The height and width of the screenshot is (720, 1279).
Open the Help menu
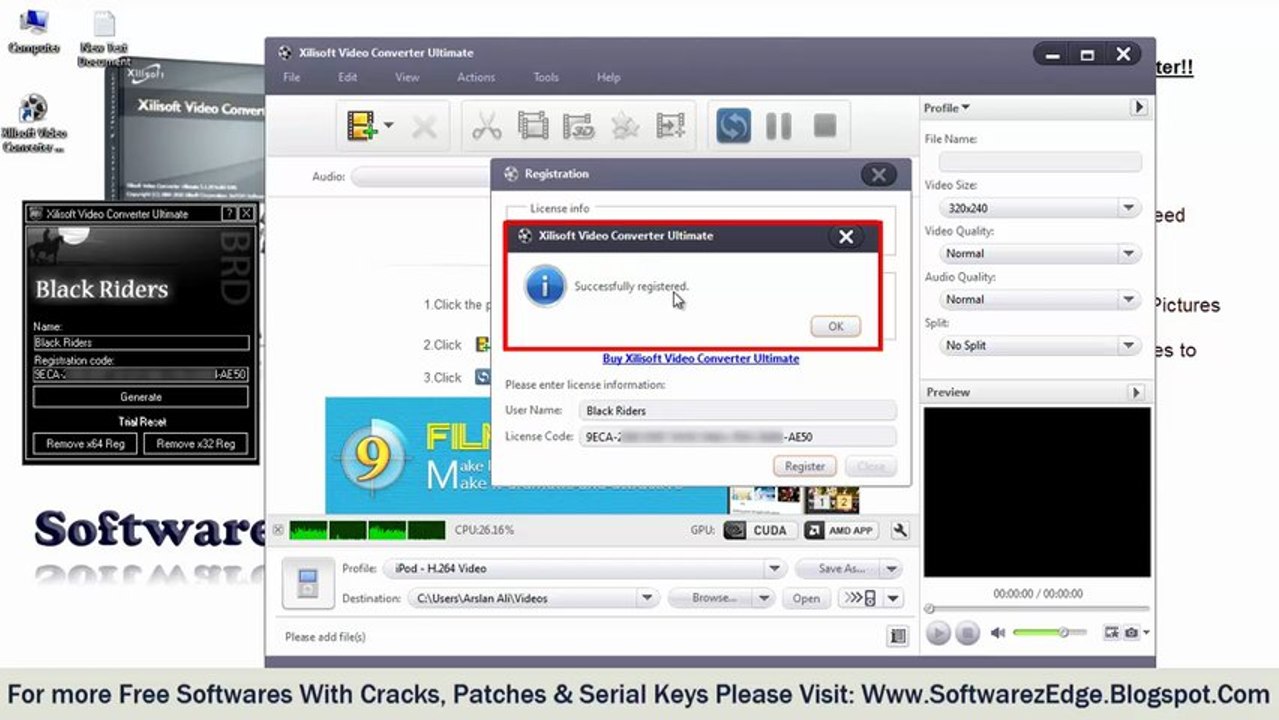click(x=609, y=77)
